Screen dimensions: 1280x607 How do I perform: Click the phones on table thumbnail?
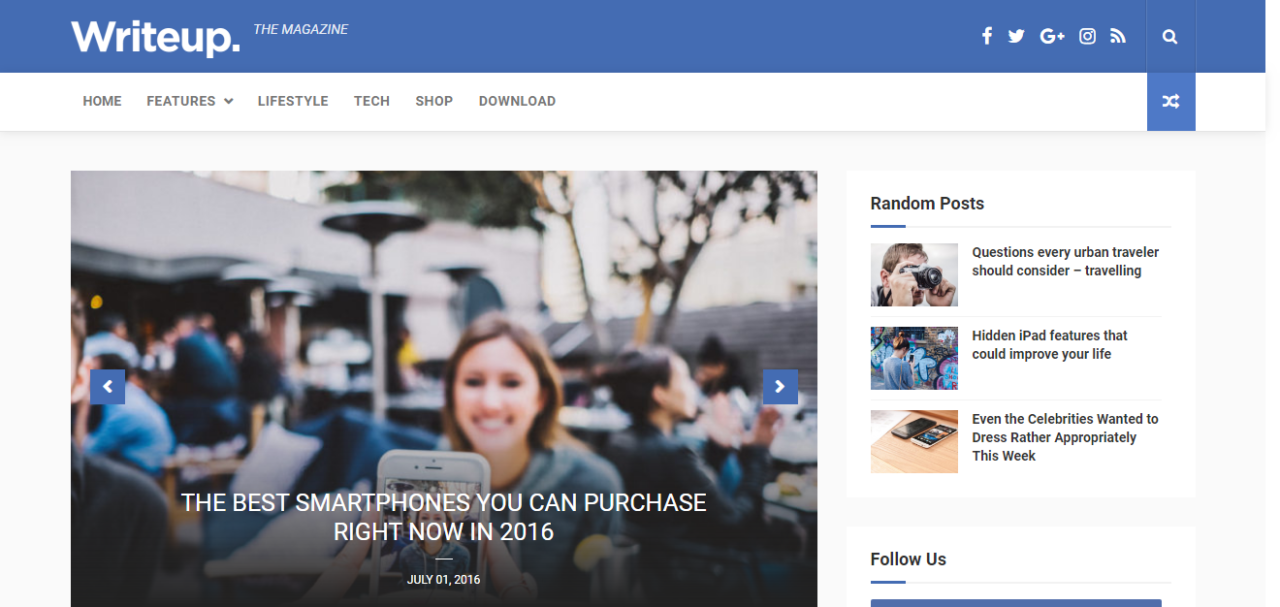point(914,442)
